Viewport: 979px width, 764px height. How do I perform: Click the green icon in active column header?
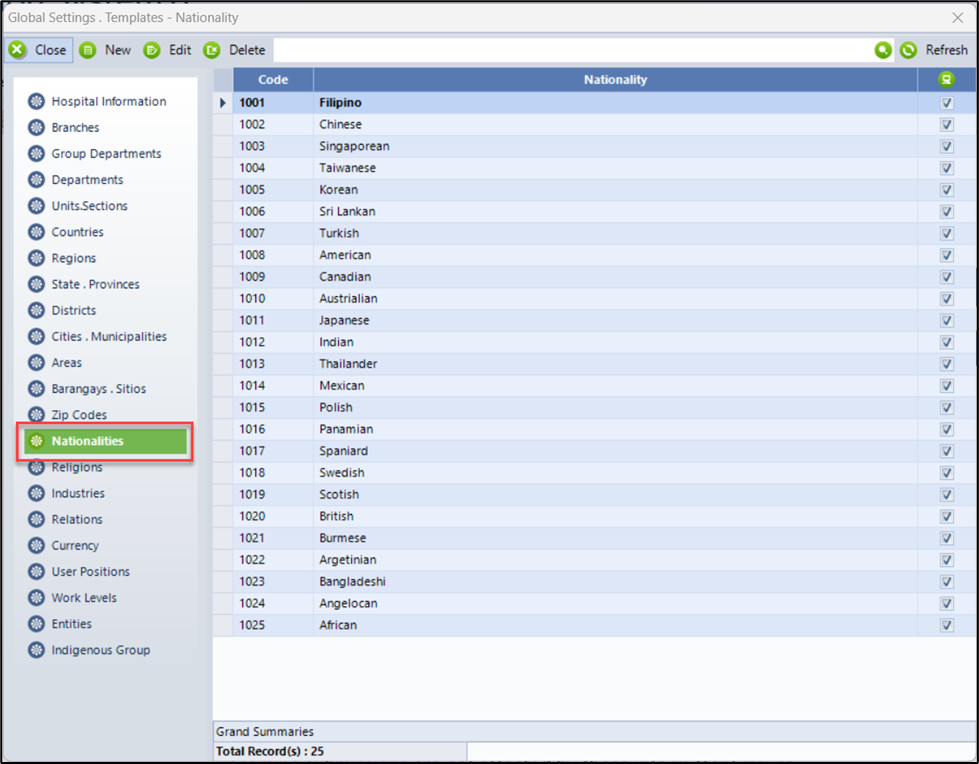pyautogui.click(x=946, y=80)
